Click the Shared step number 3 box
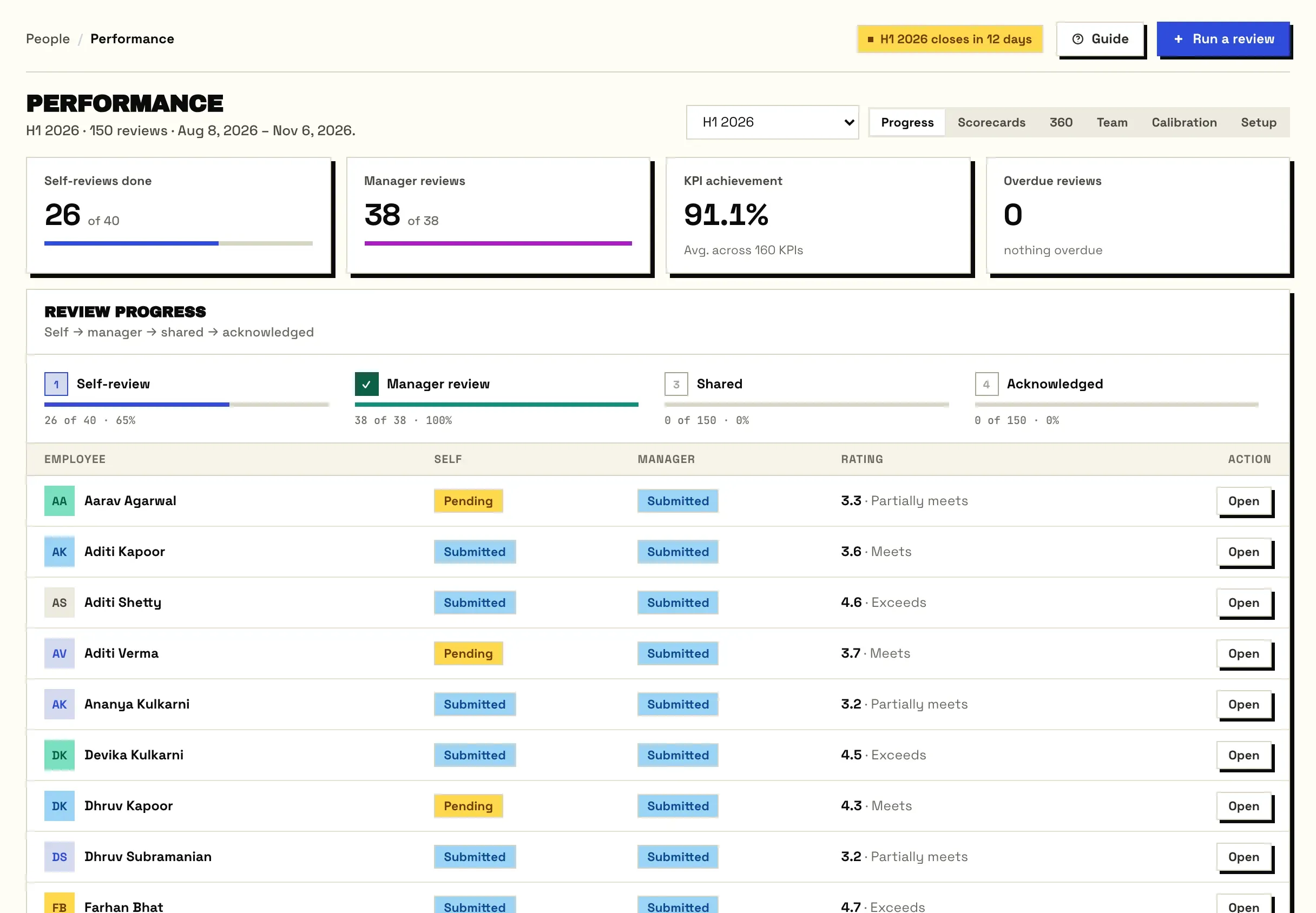Screen dimensions: 1316x913 coord(676,385)
